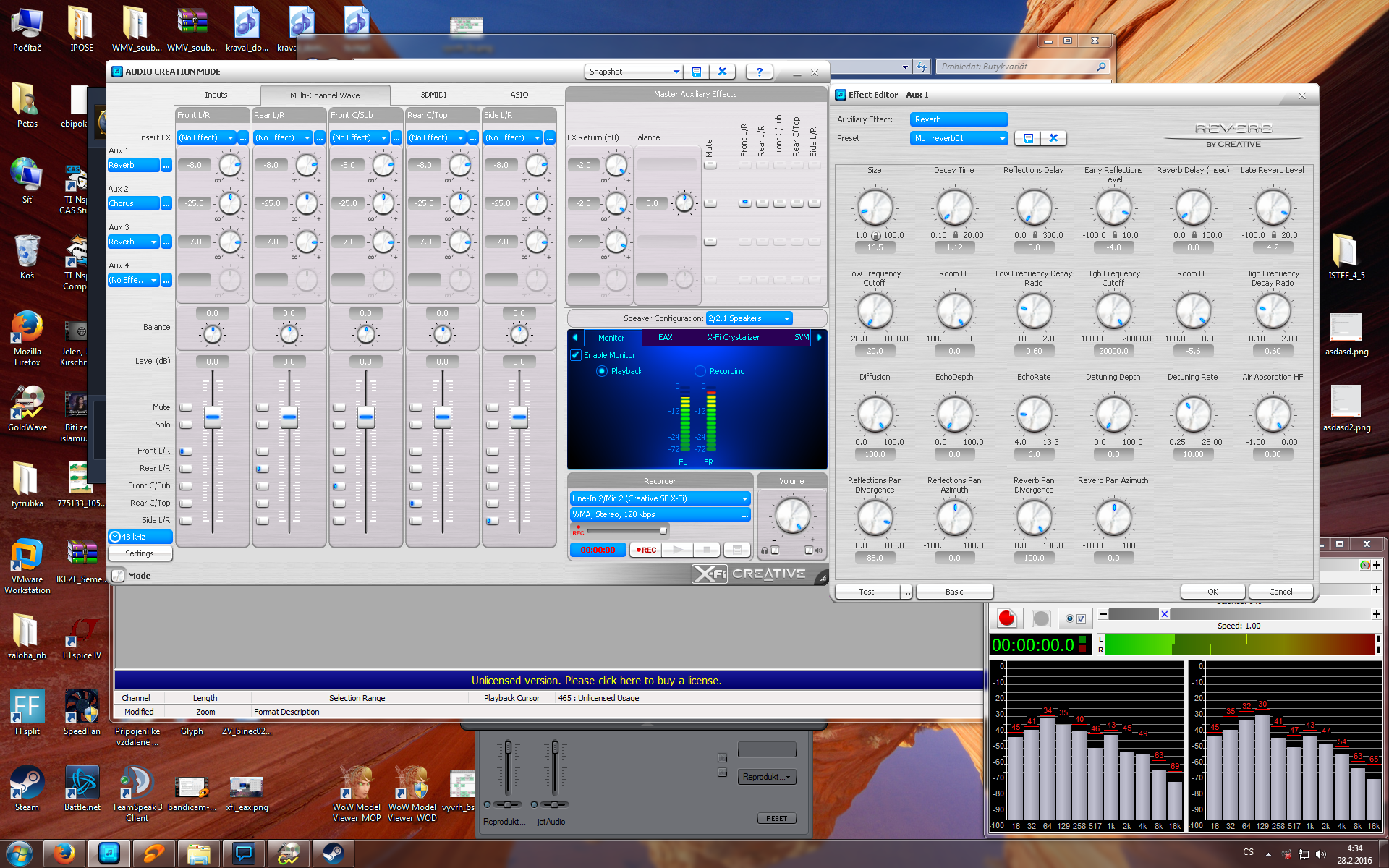Click GoldWave red record button
1389x868 pixels.
pyautogui.click(x=1006, y=618)
